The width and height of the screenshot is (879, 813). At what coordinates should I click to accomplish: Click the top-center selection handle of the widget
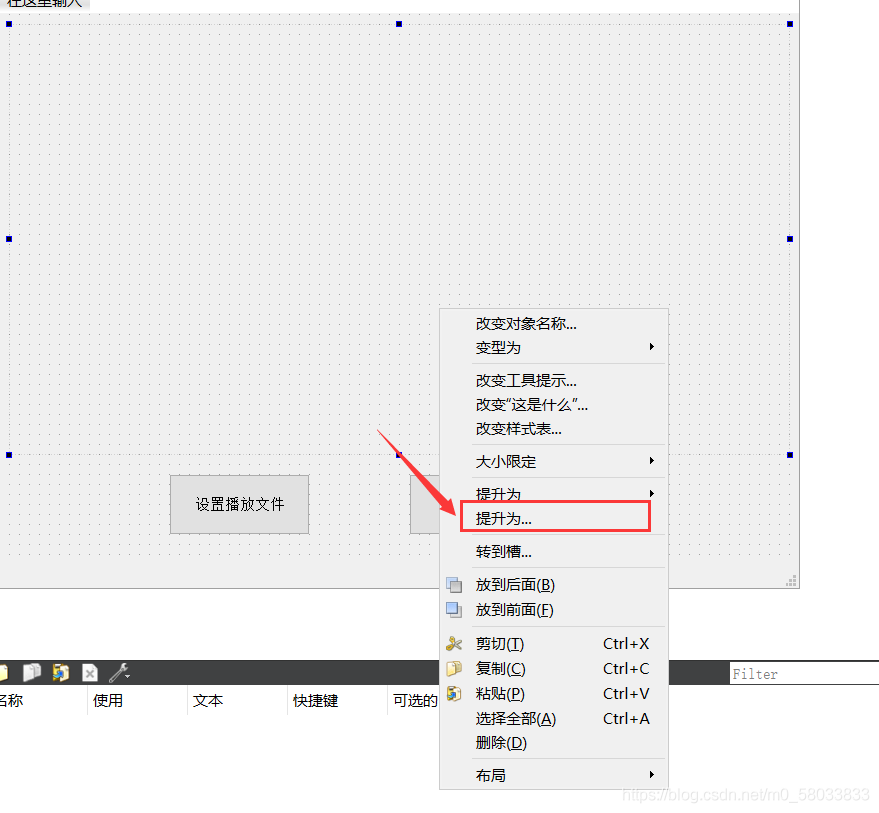click(399, 24)
